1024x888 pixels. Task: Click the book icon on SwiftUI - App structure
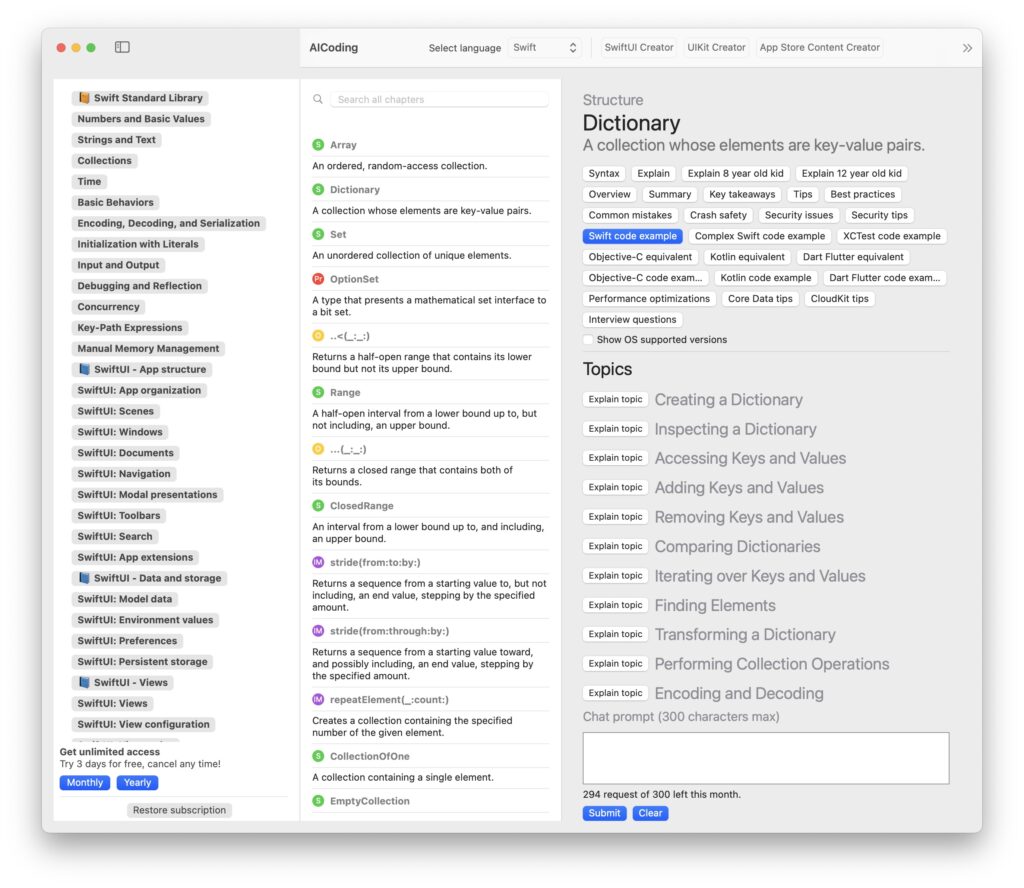[x=84, y=370]
